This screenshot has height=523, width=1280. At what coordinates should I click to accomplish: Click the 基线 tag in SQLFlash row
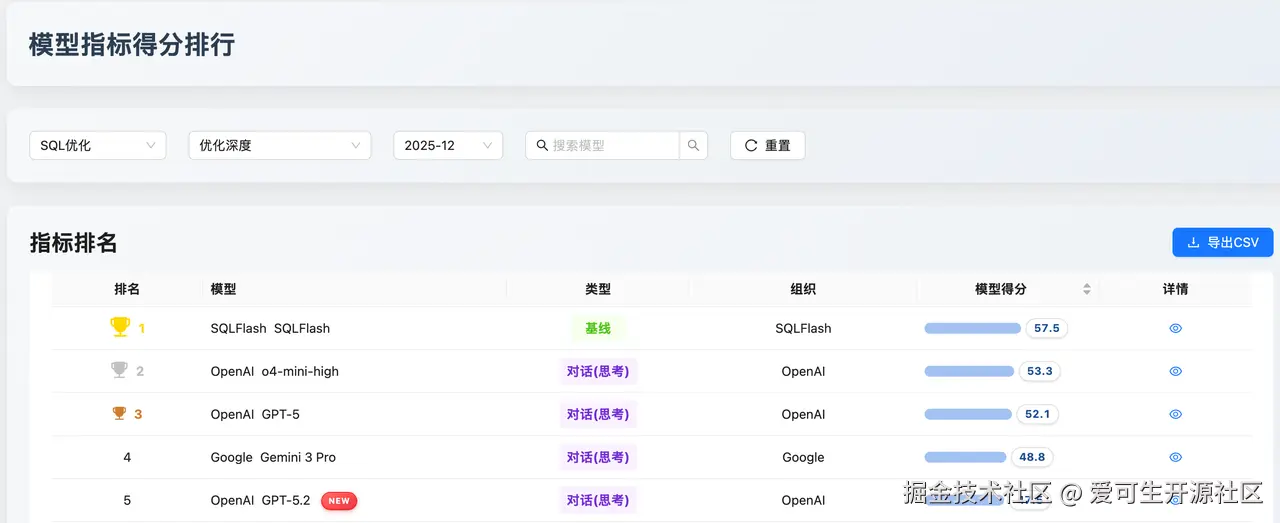598,328
